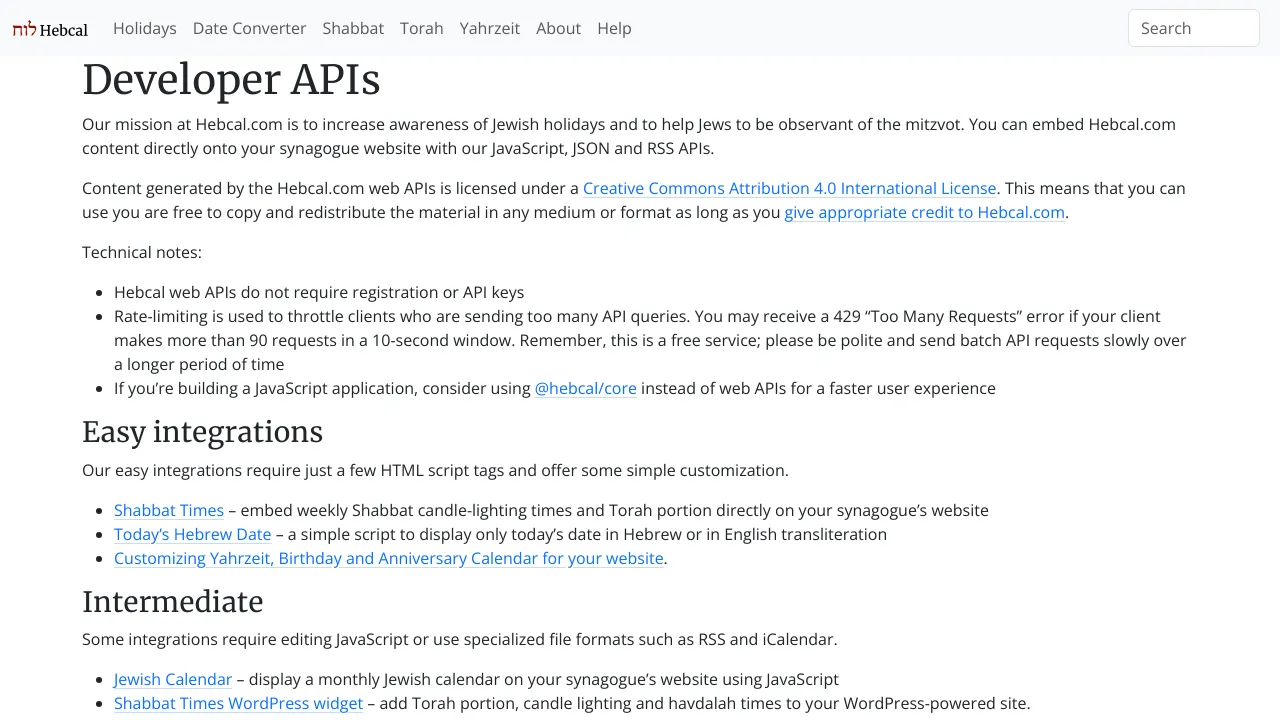This screenshot has width=1280, height=720.
Task: Follow the give appropriate credit to Hebcal.com link
Action: pos(925,212)
